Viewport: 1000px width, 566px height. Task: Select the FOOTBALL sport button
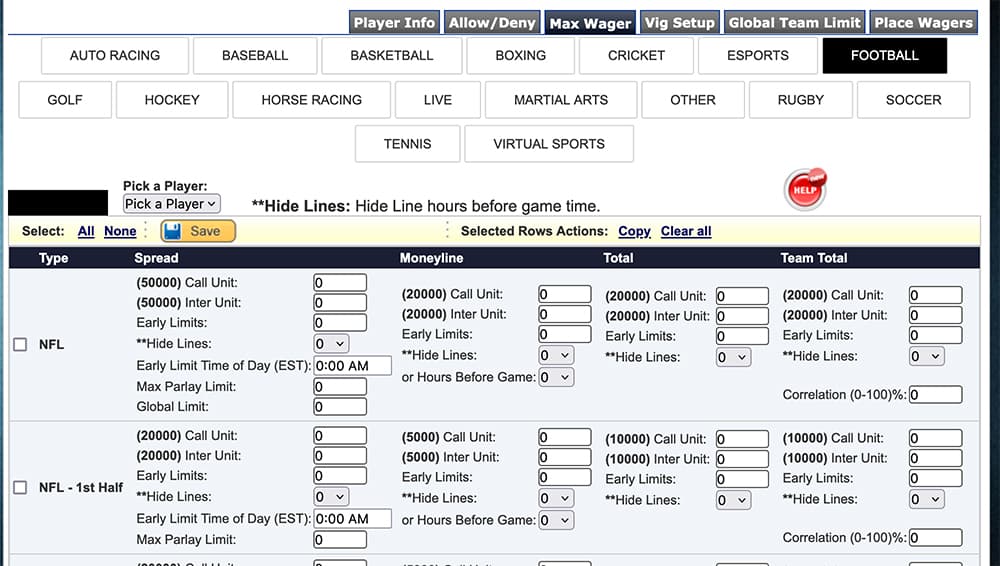pyautogui.click(x=885, y=56)
